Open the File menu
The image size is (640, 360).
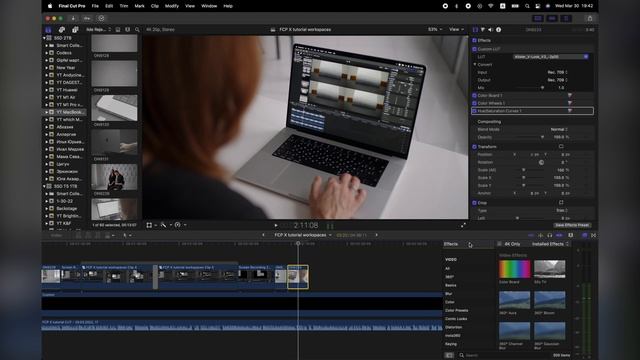(x=95, y=6)
